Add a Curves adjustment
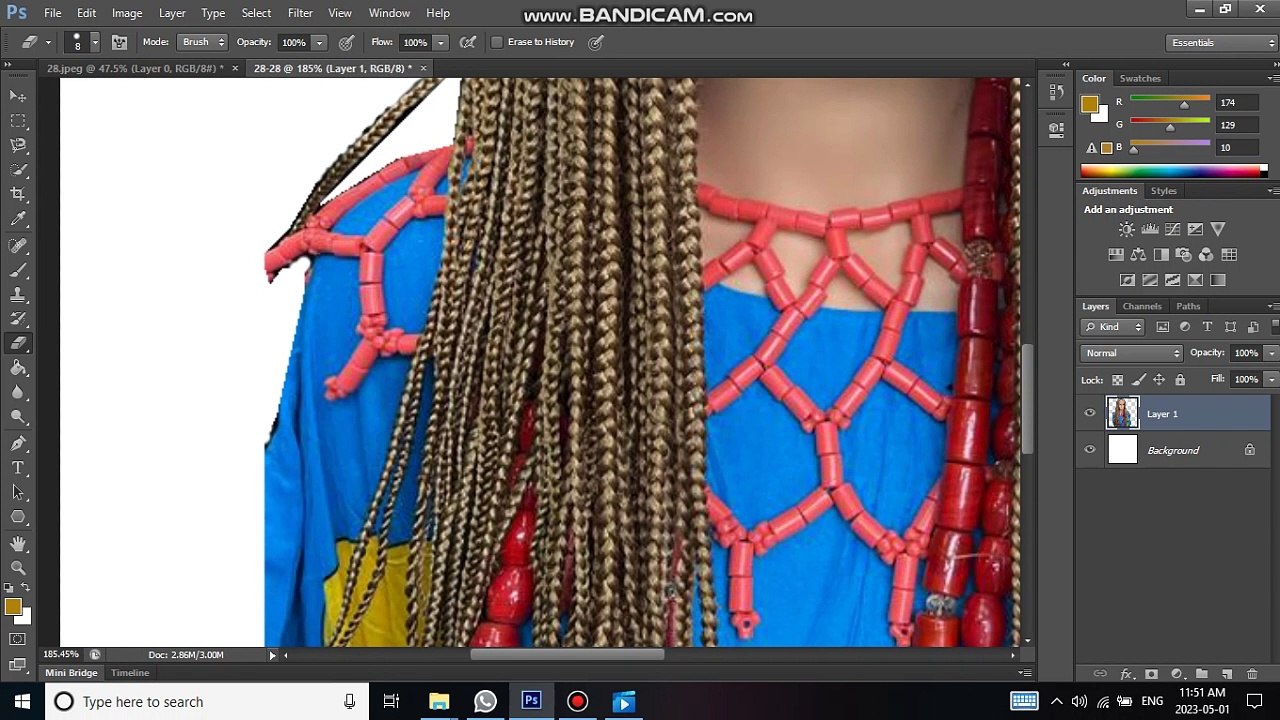The height and width of the screenshot is (720, 1280). (x=1172, y=230)
